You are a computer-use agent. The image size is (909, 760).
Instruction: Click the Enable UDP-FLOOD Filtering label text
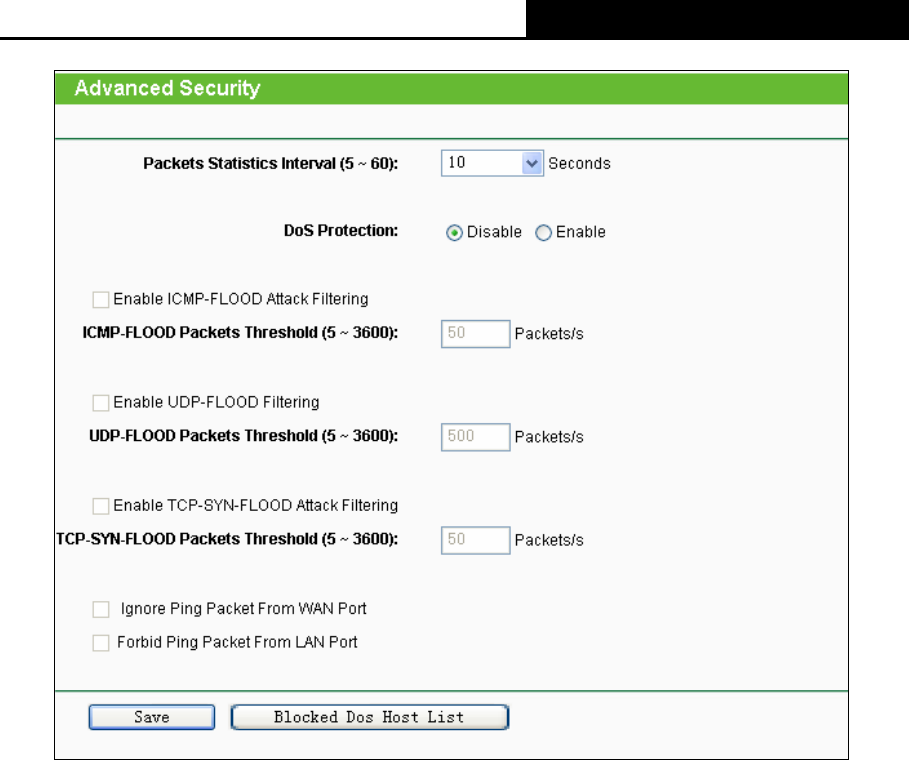(x=216, y=402)
